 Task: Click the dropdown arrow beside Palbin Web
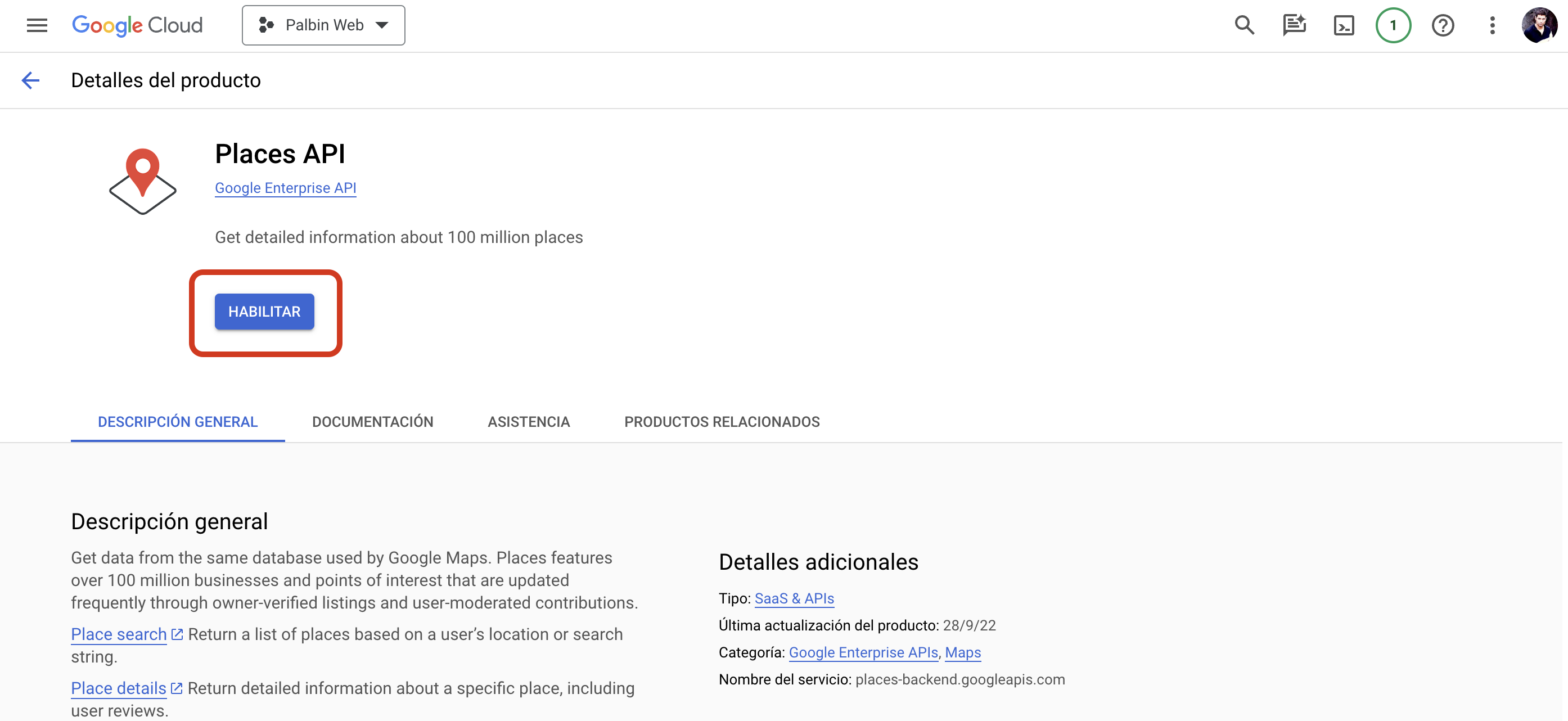pos(382,25)
